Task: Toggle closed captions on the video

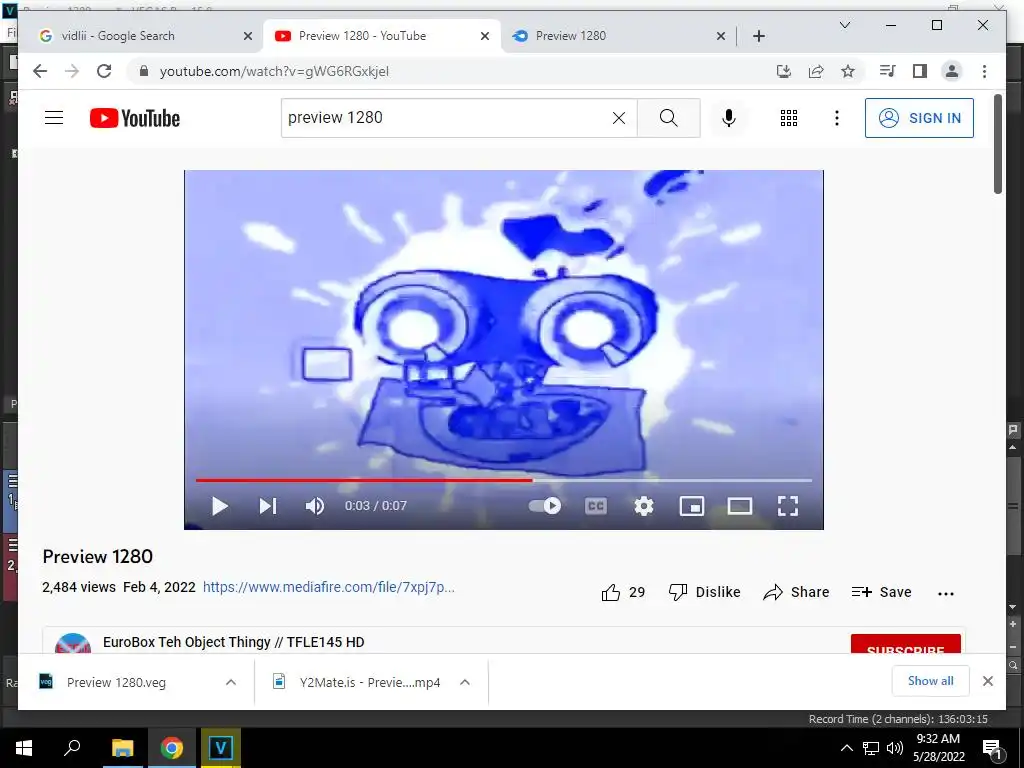Action: pos(596,506)
